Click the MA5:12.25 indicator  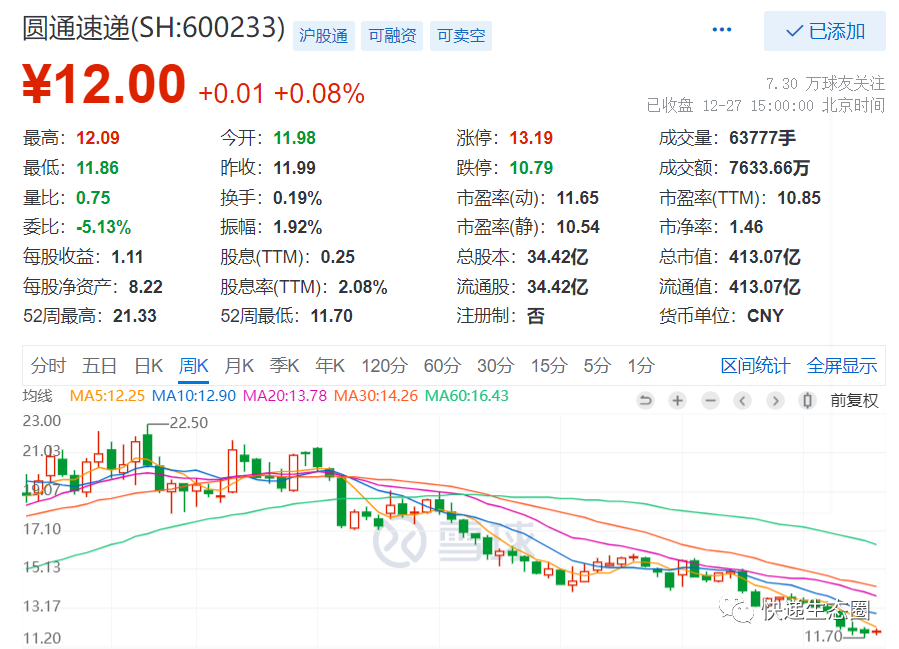tap(107, 396)
